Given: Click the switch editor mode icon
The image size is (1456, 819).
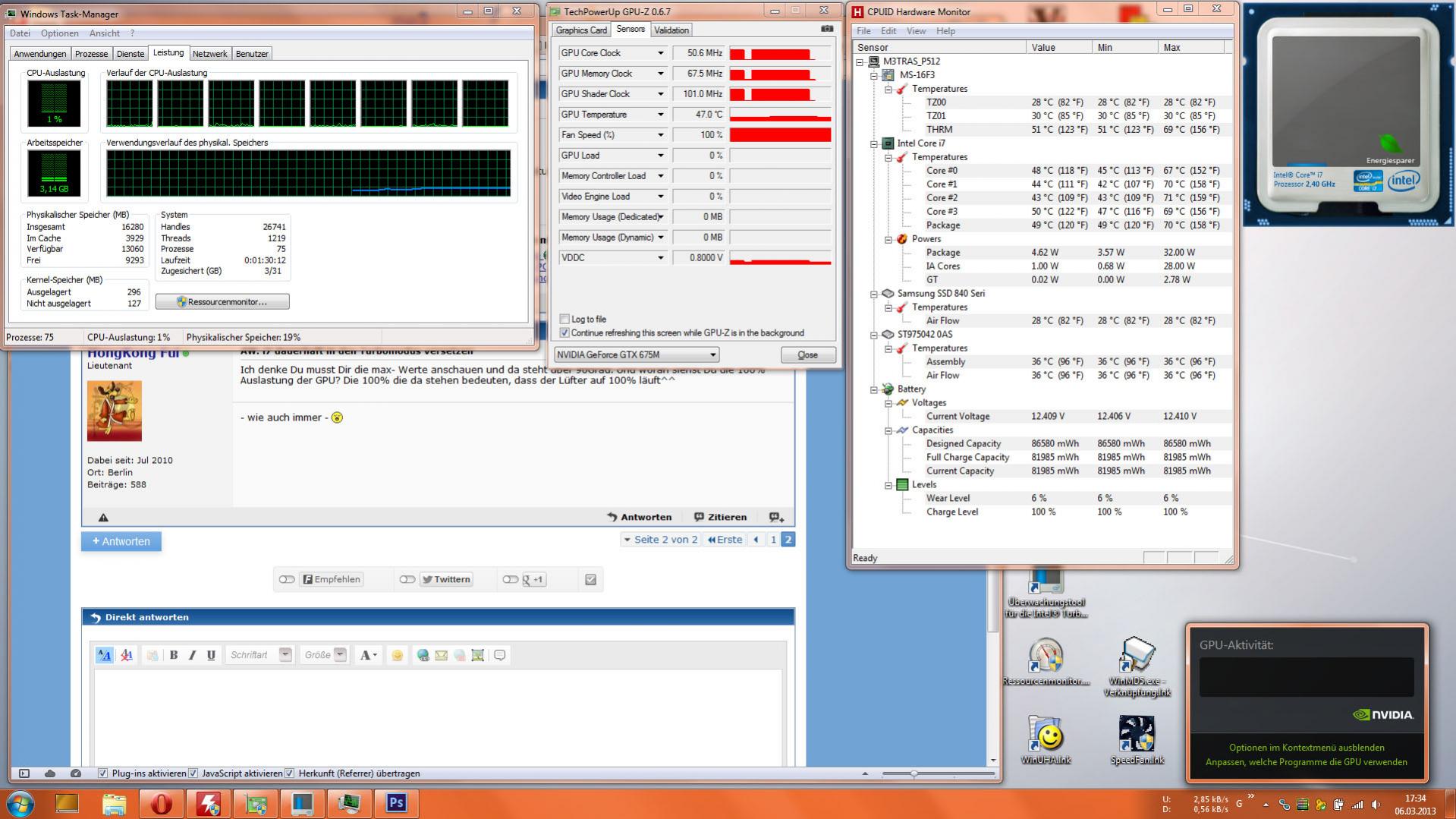Looking at the screenshot, I should 104,655.
